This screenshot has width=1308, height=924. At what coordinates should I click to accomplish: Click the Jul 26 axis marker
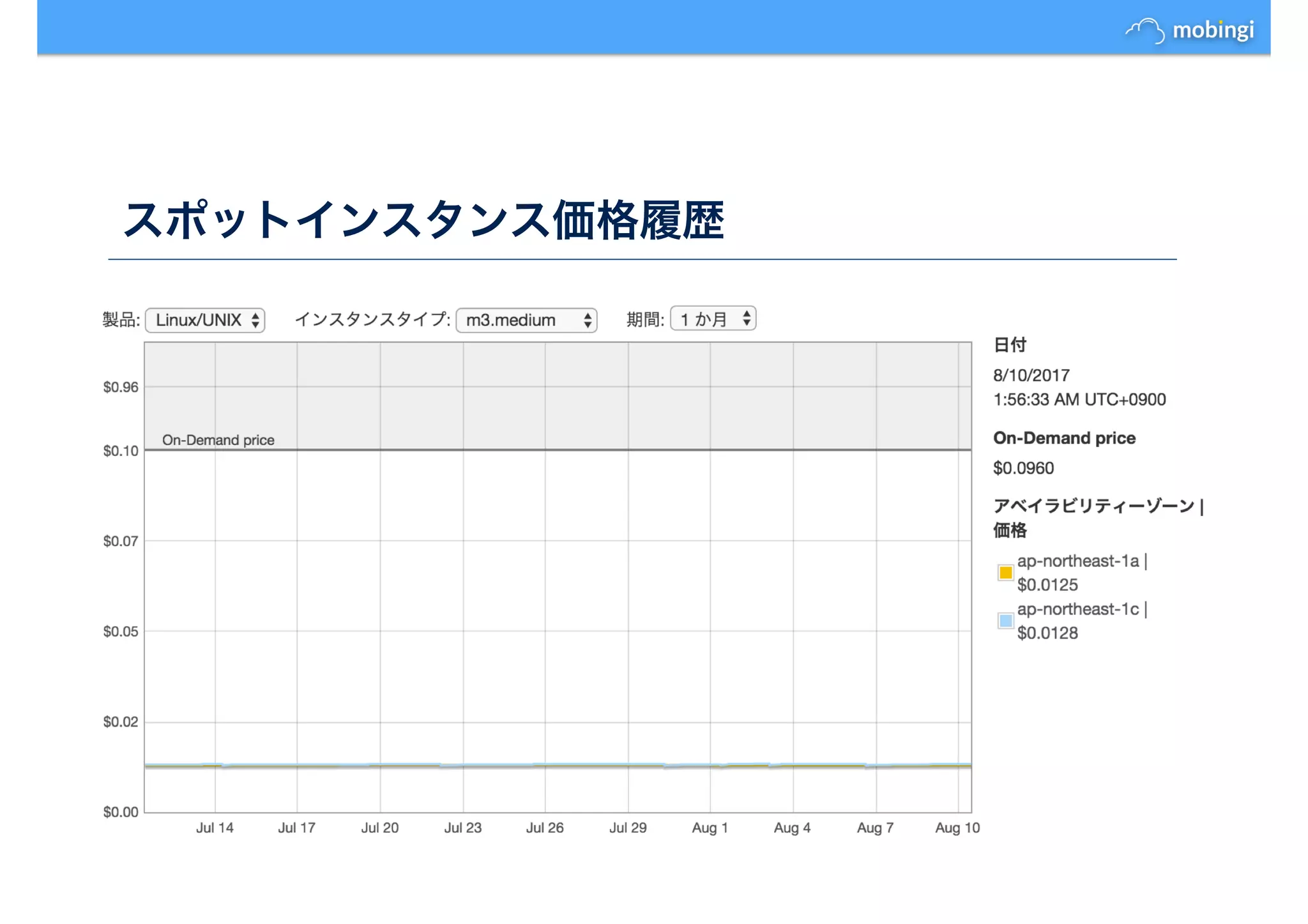545,828
